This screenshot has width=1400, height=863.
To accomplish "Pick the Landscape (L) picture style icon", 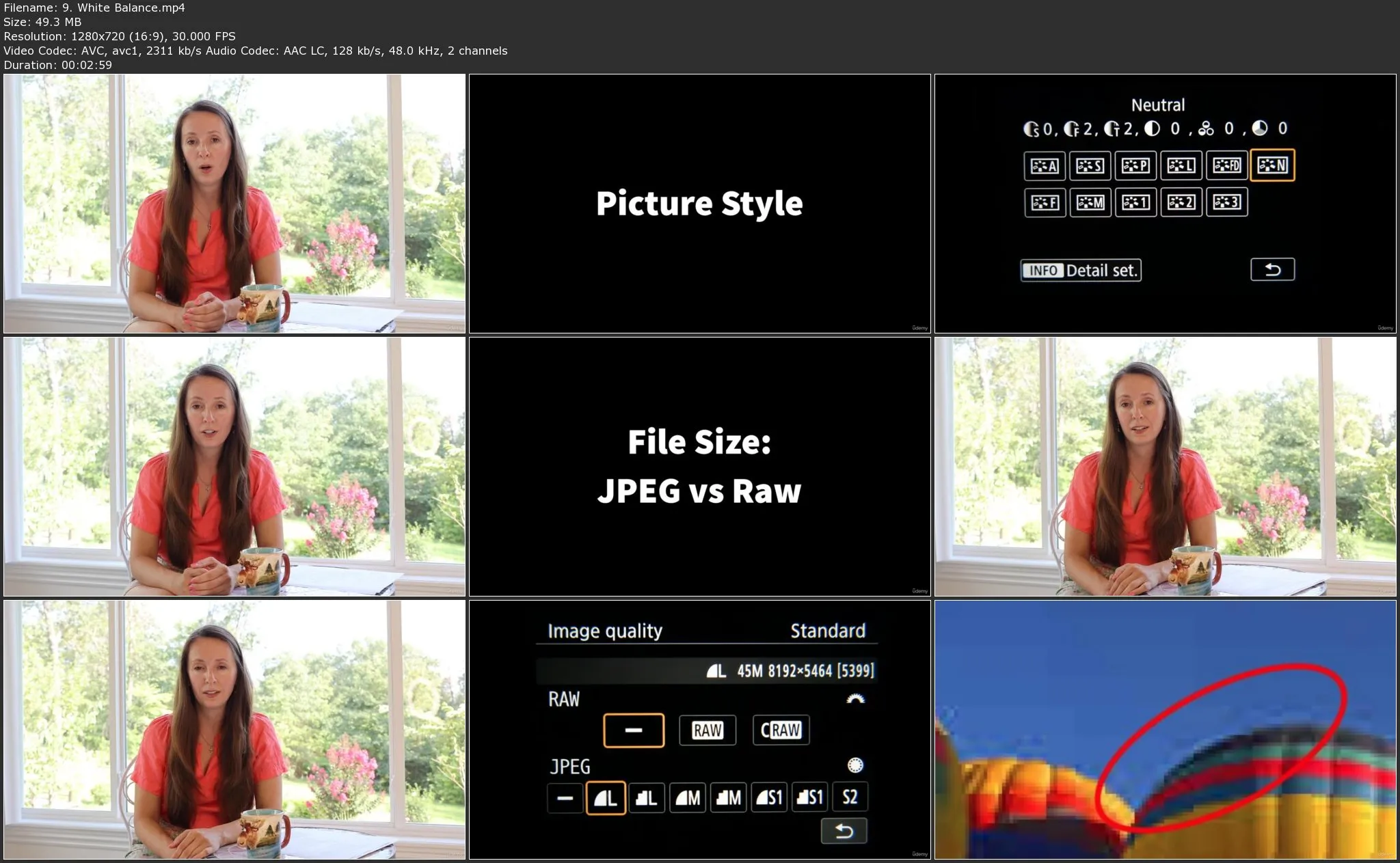I will click(x=1181, y=165).
